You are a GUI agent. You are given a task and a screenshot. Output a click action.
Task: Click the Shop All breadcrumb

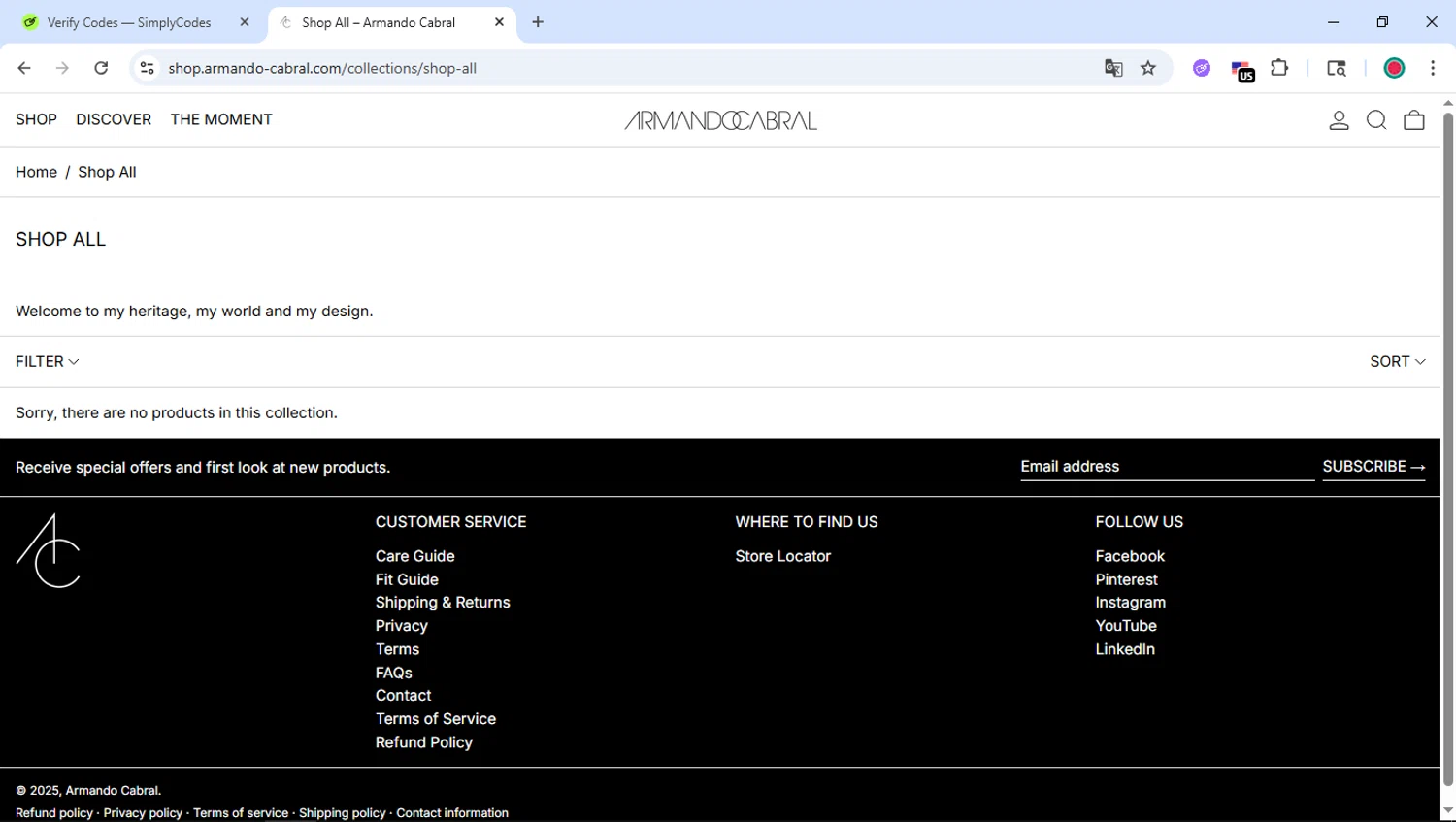(x=107, y=172)
